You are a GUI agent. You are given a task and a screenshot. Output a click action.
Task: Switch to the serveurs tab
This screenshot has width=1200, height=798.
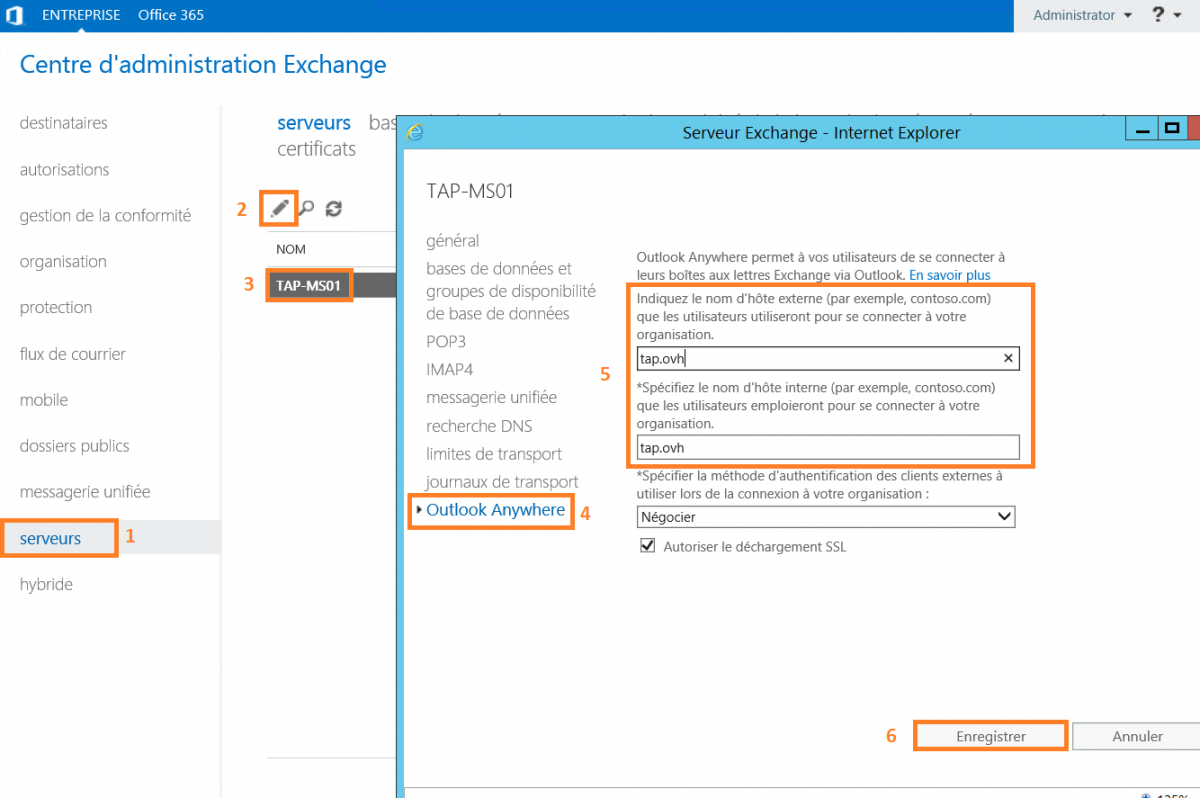314,123
